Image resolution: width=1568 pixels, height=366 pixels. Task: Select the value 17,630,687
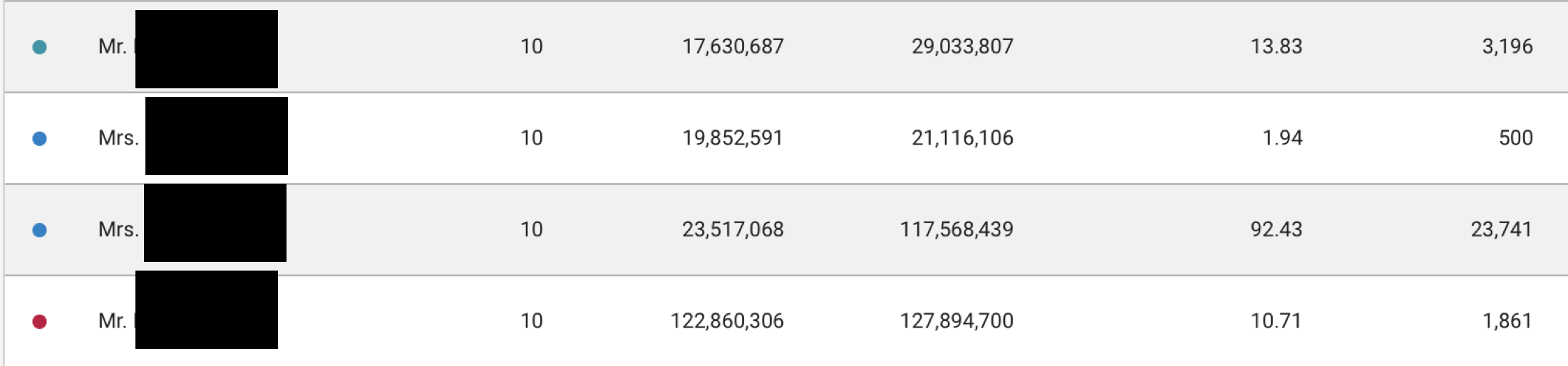coord(733,47)
